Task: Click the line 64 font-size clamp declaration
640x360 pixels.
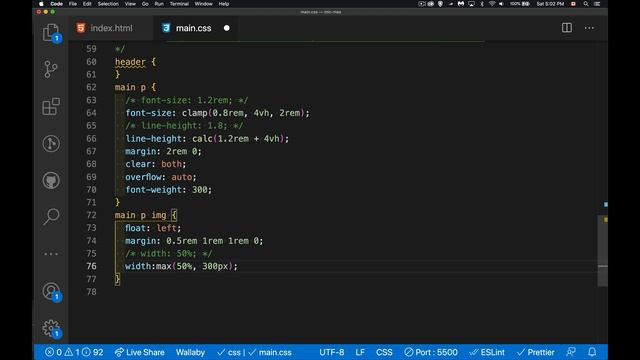Action: coord(218,113)
